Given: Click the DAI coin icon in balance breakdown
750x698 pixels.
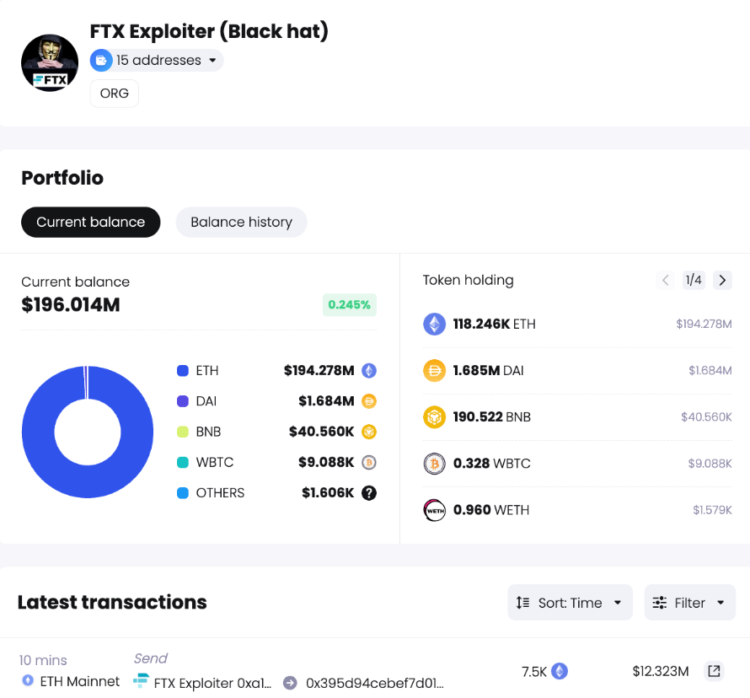Looking at the screenshot, I should click(x=369, y=401).
